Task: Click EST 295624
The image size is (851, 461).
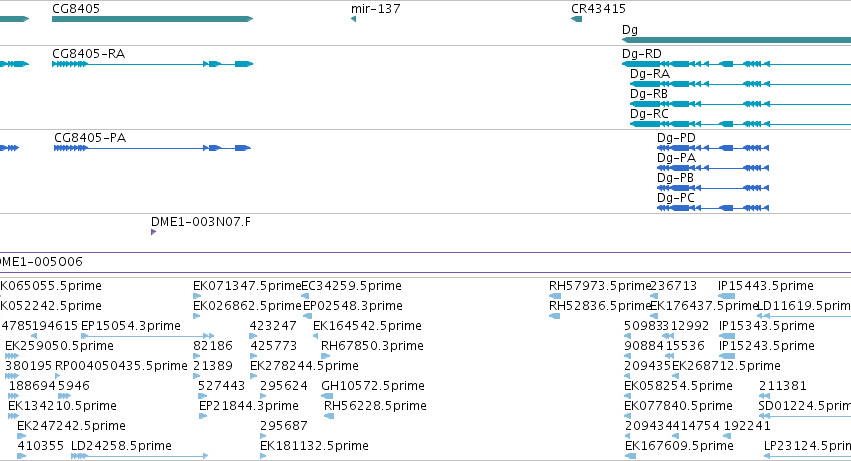Action: point(284,386)
